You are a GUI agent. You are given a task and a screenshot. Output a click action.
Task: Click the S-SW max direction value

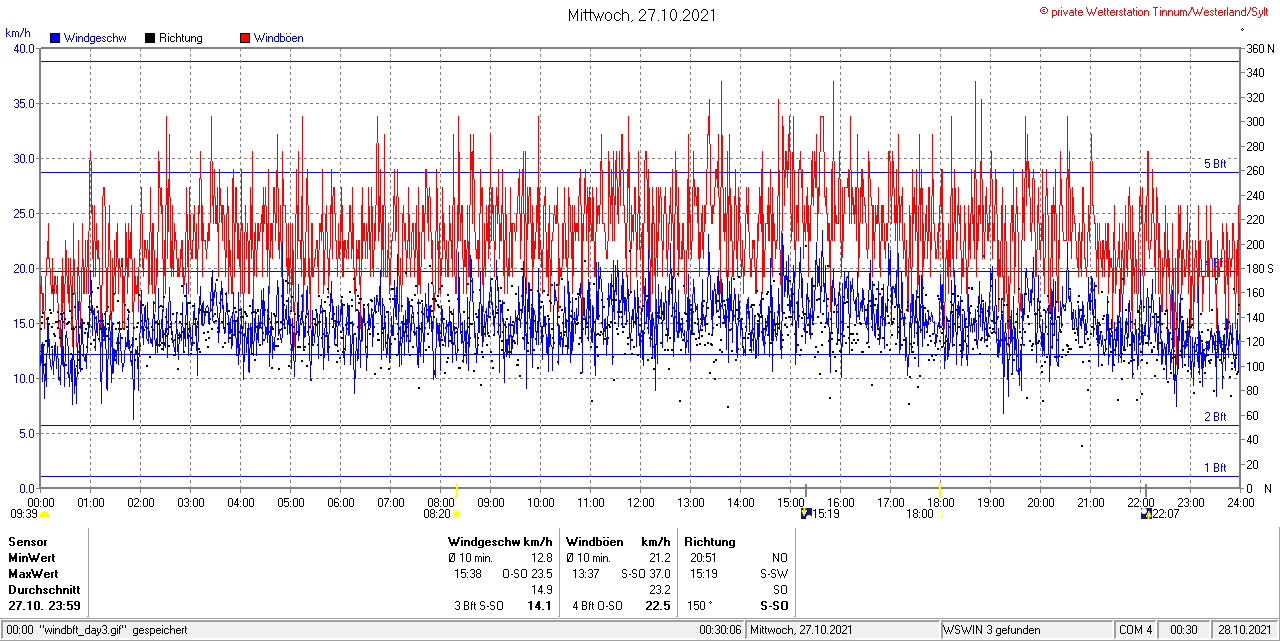(774, 574)
